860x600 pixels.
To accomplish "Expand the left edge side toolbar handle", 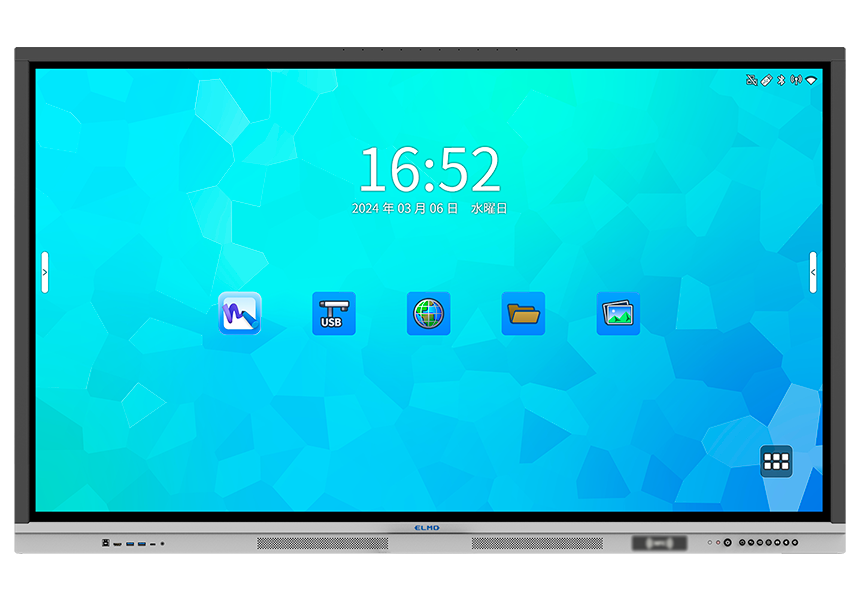I will [x=45, y=273].
